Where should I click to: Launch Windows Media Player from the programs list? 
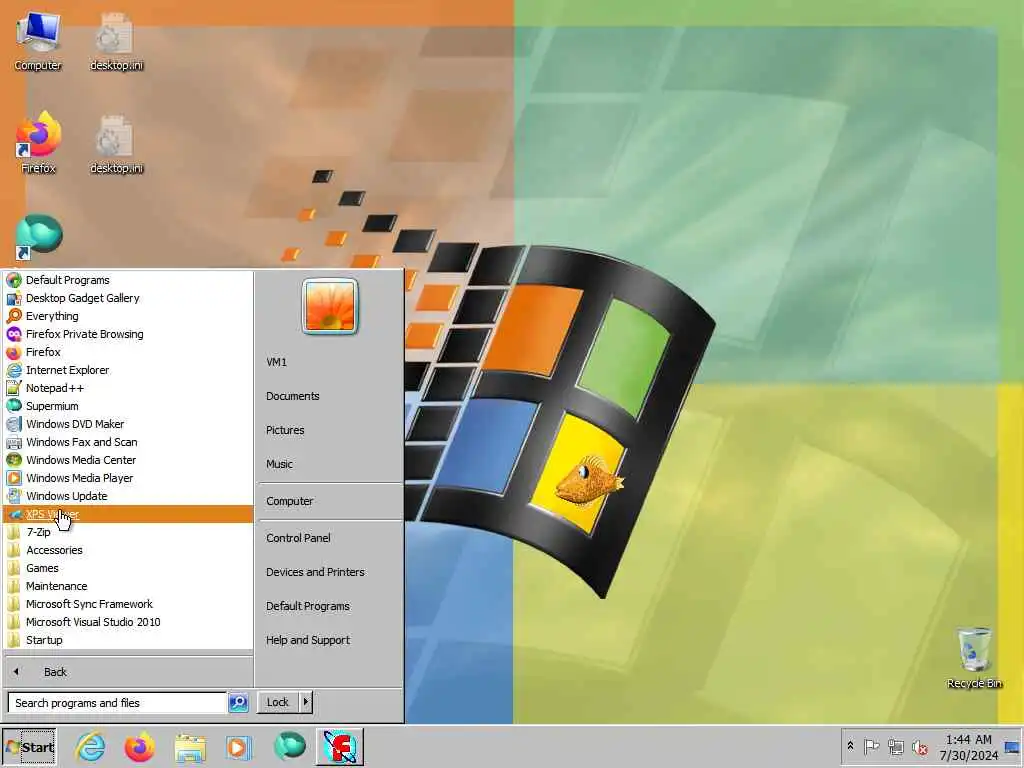click(128, 478)
